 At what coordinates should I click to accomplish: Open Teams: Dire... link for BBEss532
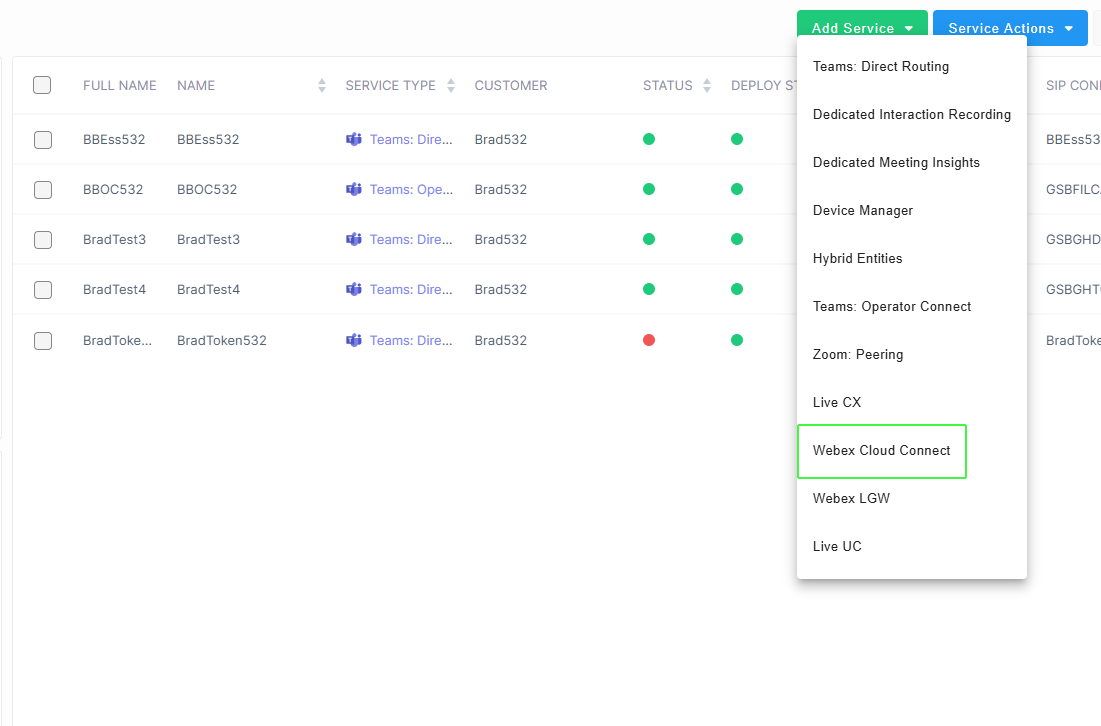click(411, 139)
